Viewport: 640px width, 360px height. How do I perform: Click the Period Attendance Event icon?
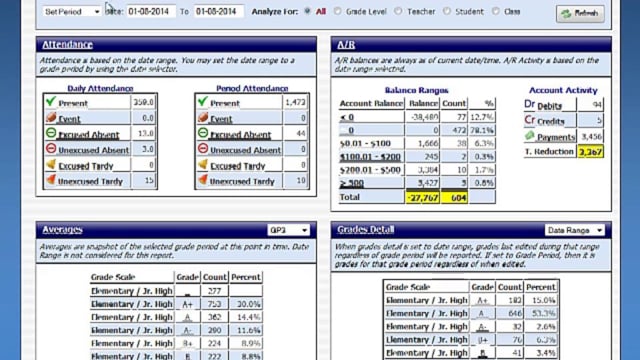[203, 118]
